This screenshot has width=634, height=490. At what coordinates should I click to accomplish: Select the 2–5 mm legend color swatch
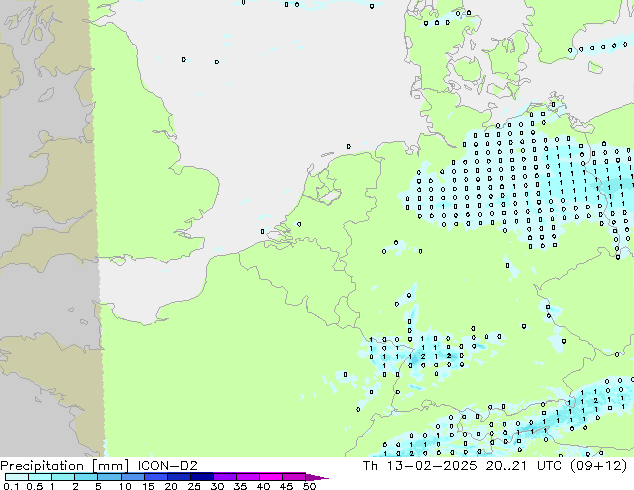pyautogui.click(x=86, y=477)
